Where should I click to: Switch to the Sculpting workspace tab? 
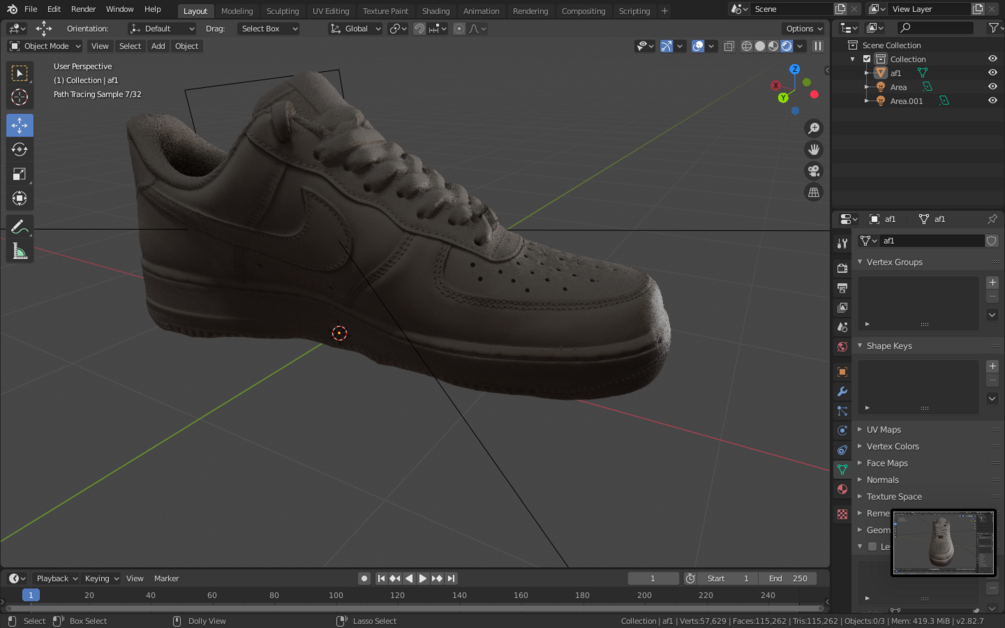pyautogui.click(x=283, y=11)
